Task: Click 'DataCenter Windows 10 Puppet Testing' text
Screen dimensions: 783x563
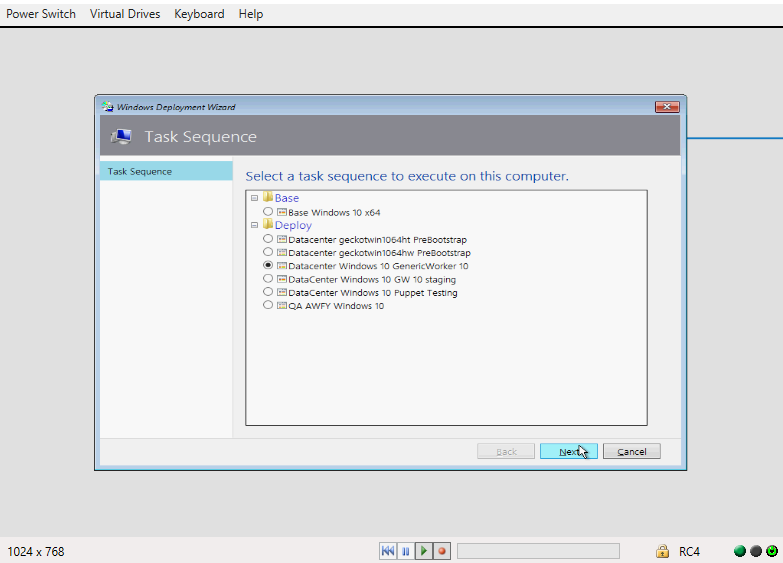Action: (373, 293)
